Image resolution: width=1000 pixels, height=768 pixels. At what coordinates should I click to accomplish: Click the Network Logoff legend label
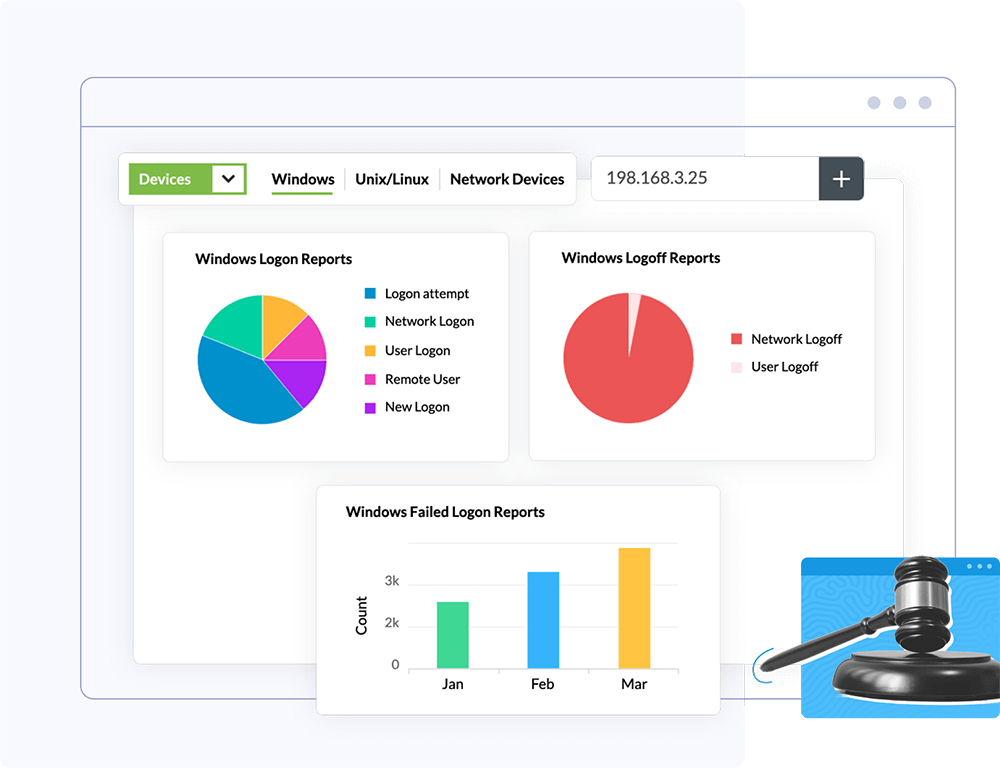click(x=797, y=339)
